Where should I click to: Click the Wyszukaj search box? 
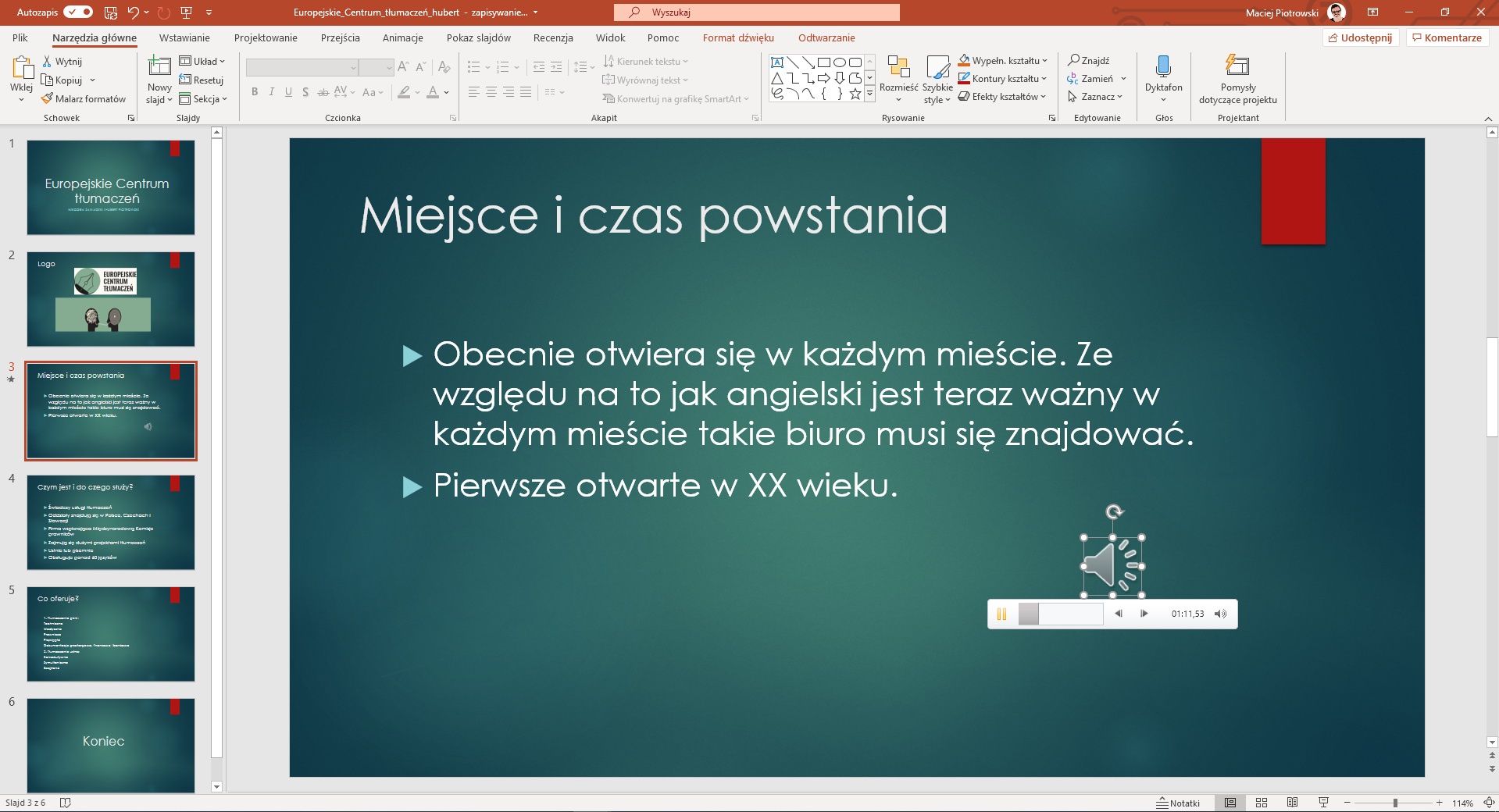pyautogui.click(x=756, y=12)
